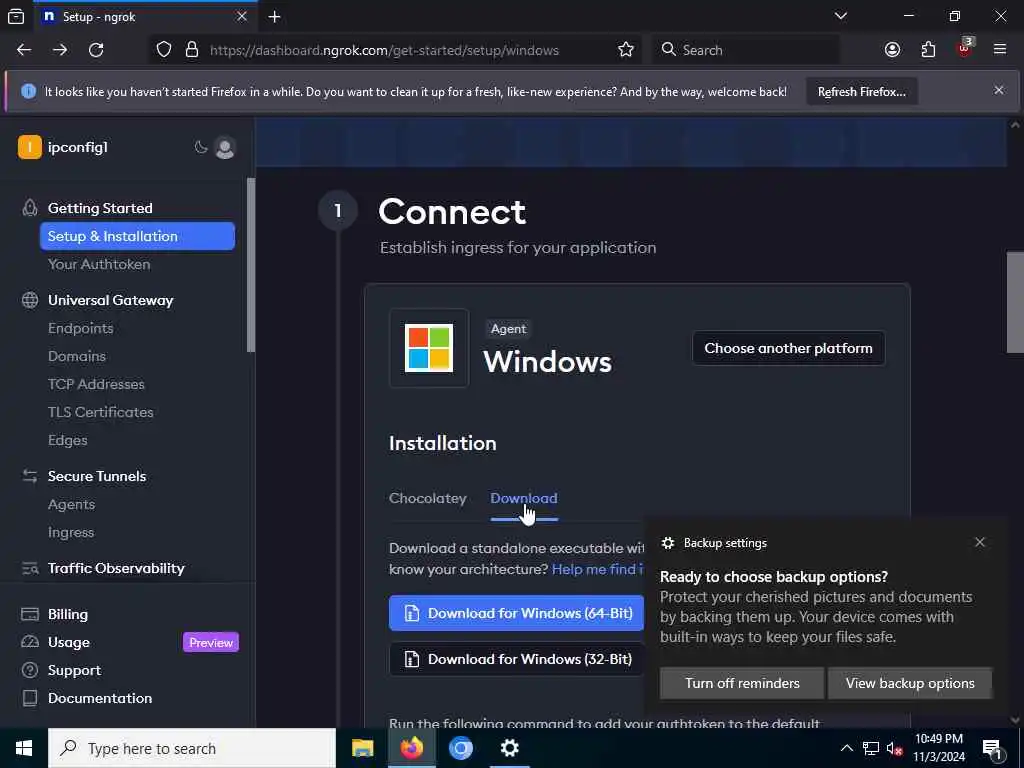1024x768 pixels.
Task: Open Edges in sidebar
Action: 67,440
